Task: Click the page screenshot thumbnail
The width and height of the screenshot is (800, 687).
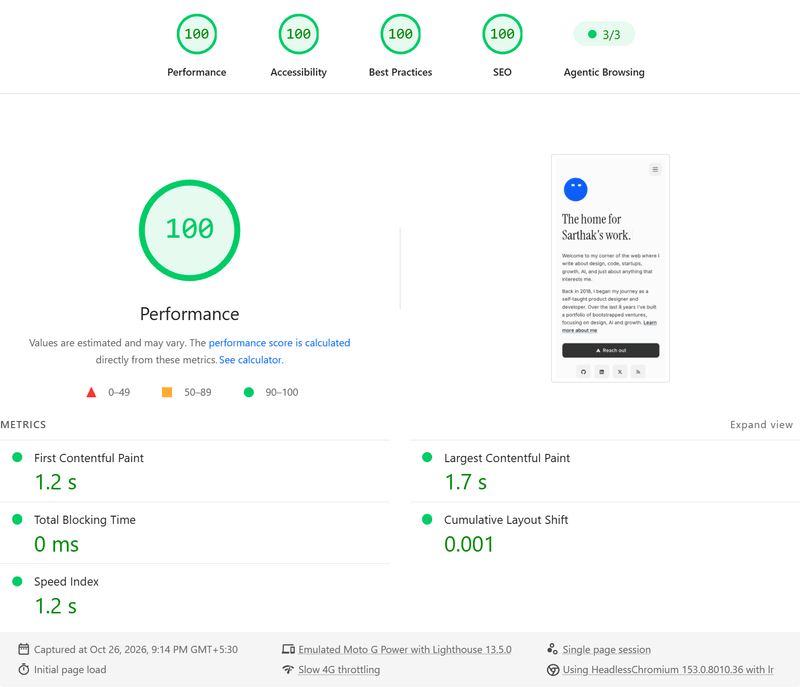Action: click(x=610, y=268)
